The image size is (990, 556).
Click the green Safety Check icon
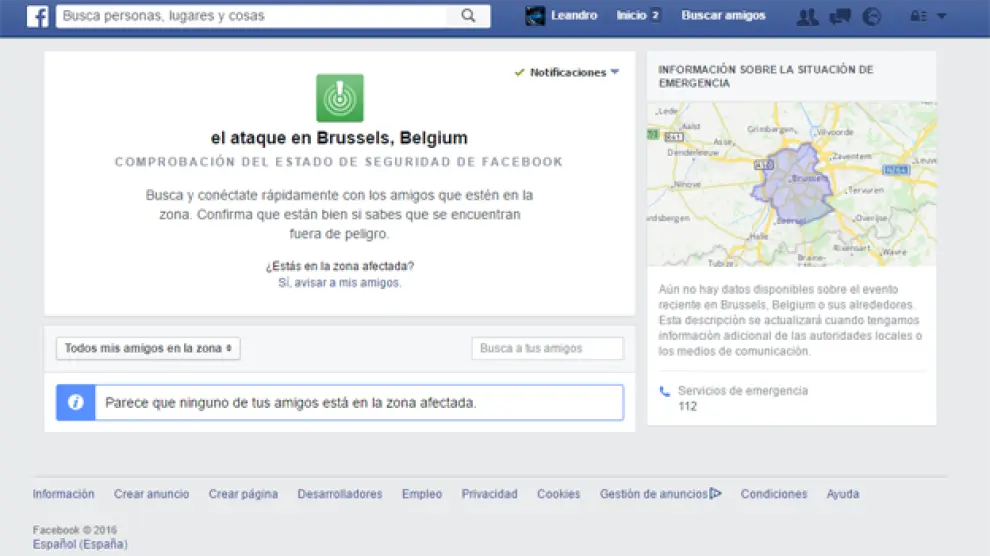pos(340,98)
